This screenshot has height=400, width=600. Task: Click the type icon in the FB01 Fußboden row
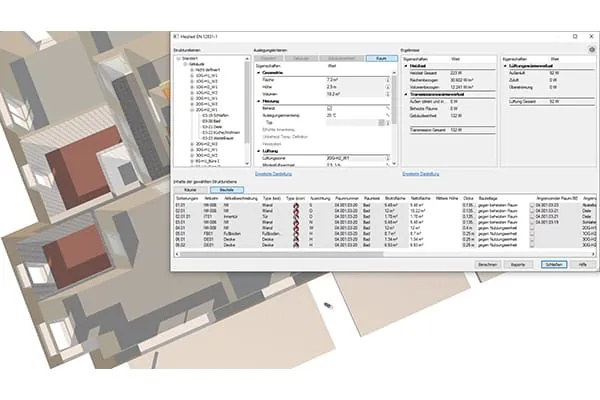pos(295,234)
